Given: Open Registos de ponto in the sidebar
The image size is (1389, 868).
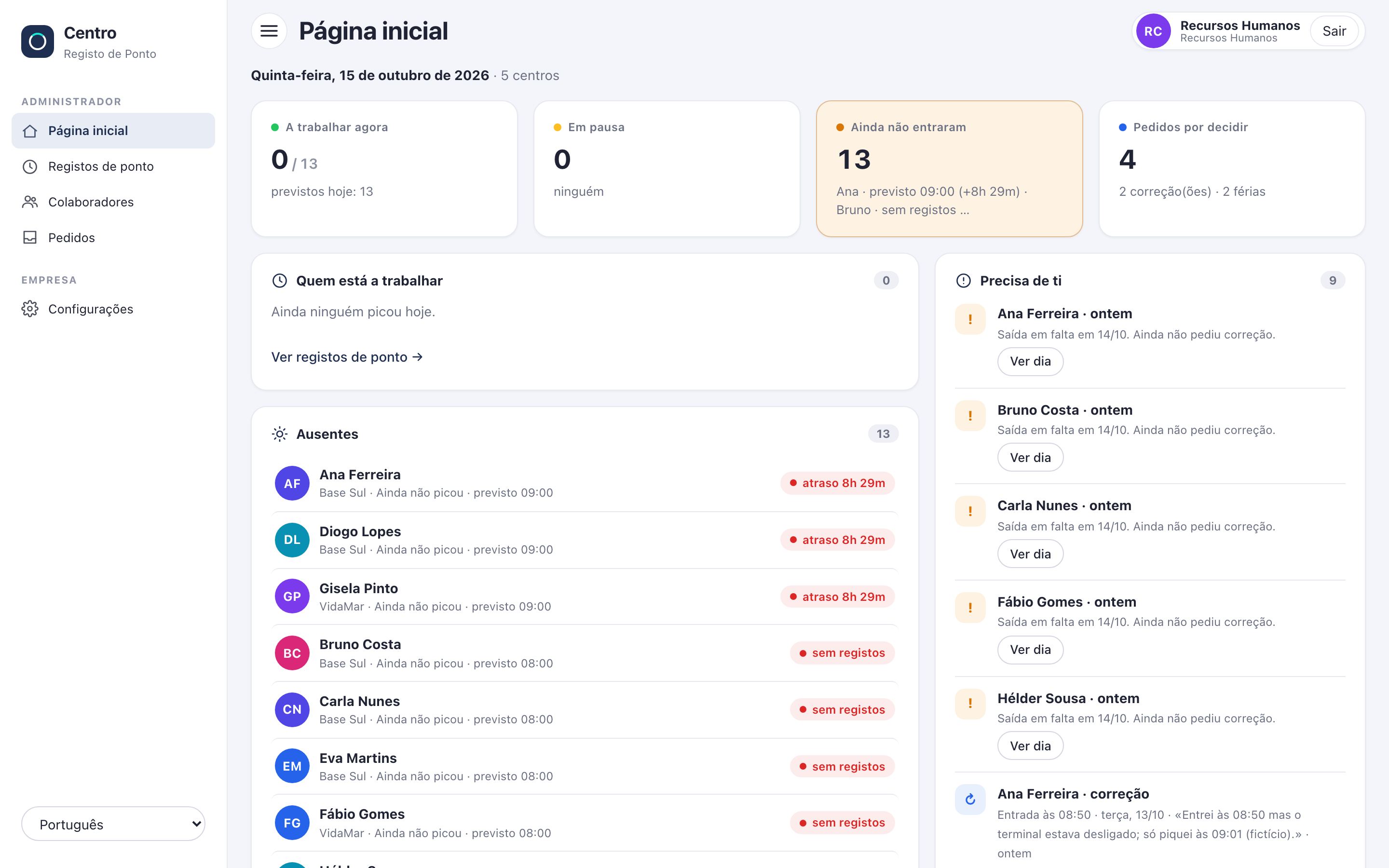Looking at the screenshot, I should 113,166.
